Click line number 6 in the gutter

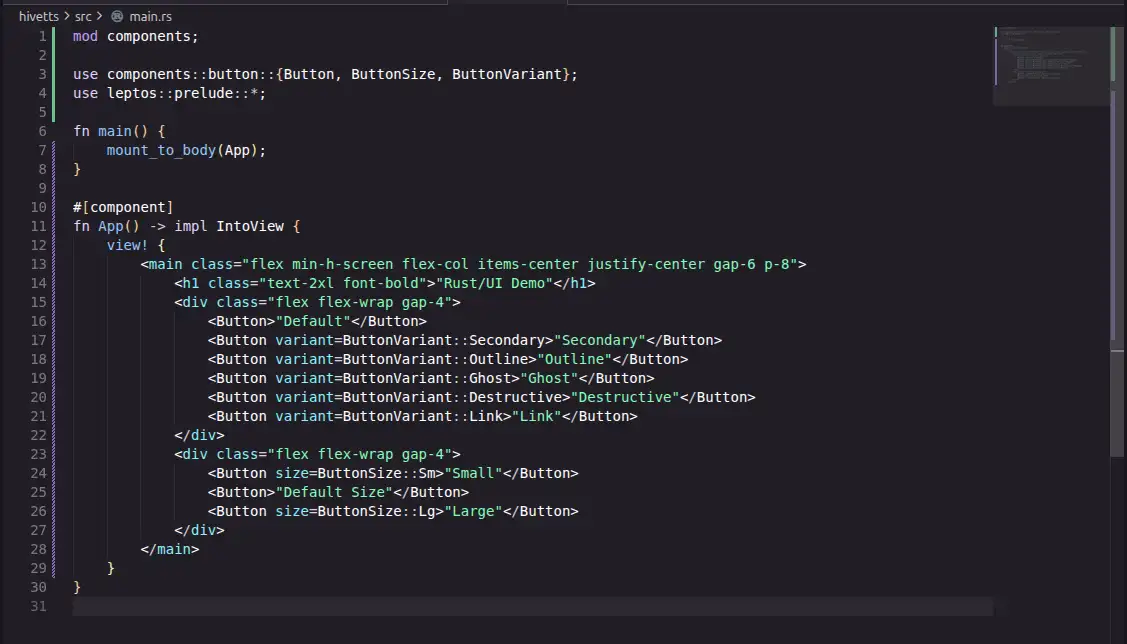tap(42, 131)
